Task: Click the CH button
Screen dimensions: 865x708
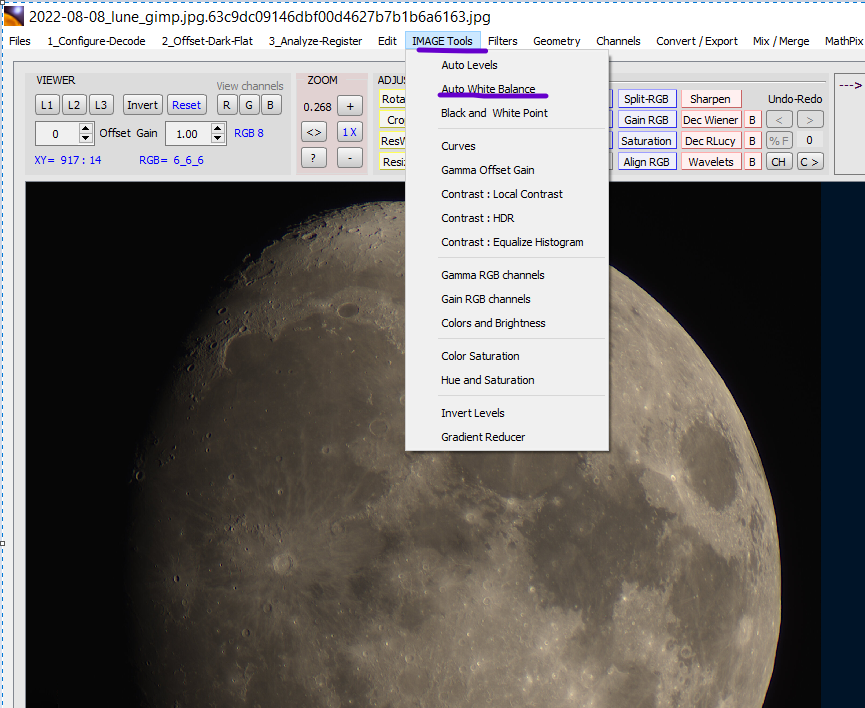Action: [779, 162]
